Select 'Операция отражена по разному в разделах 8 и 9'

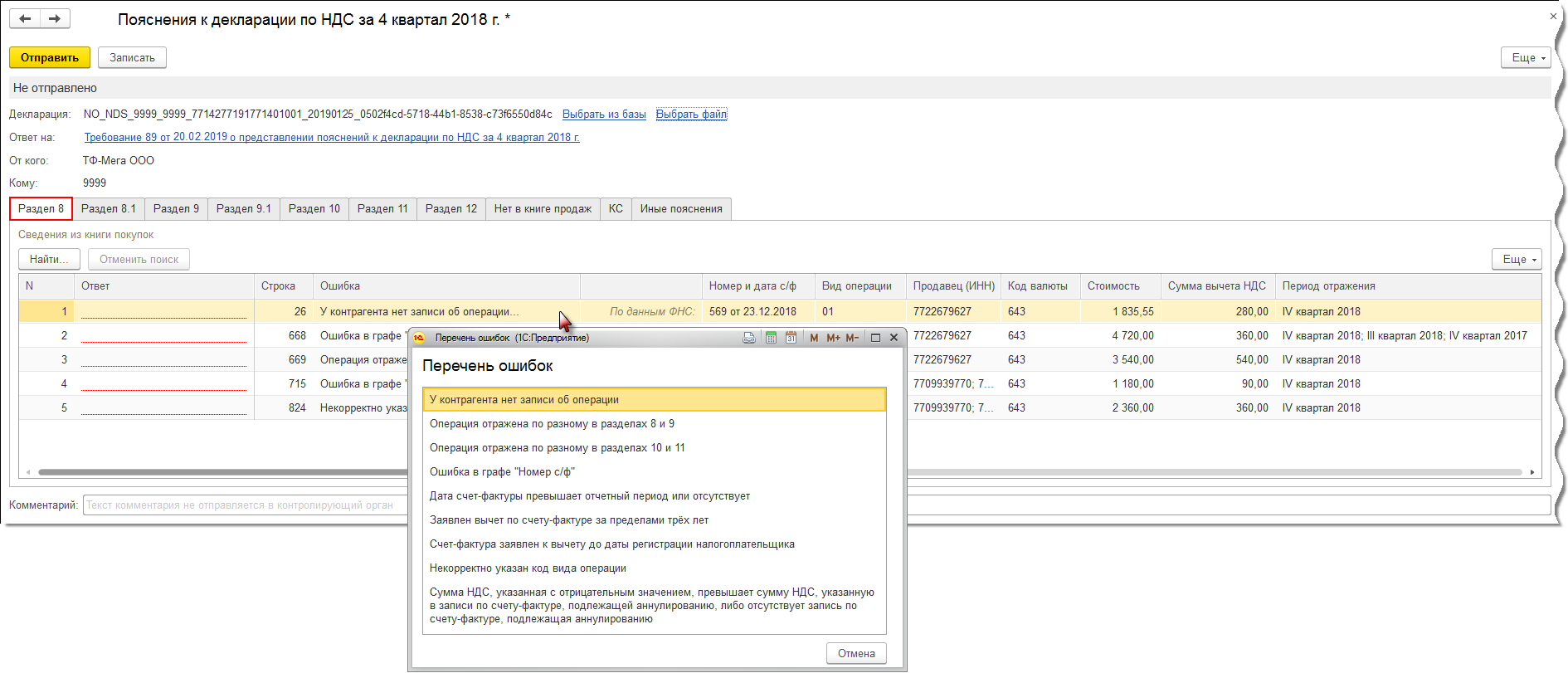655,423
